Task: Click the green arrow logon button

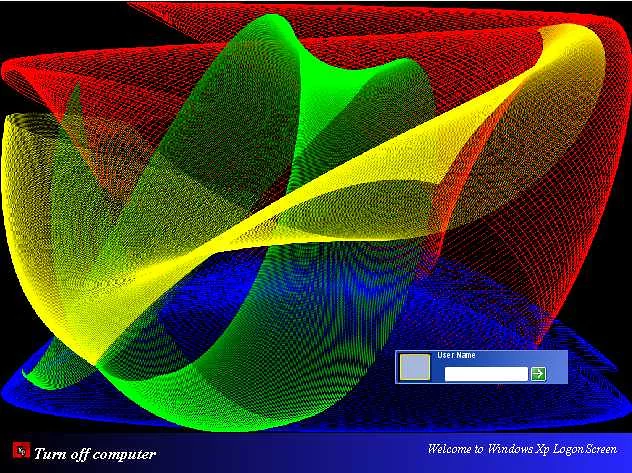Action: click(538, 373)
